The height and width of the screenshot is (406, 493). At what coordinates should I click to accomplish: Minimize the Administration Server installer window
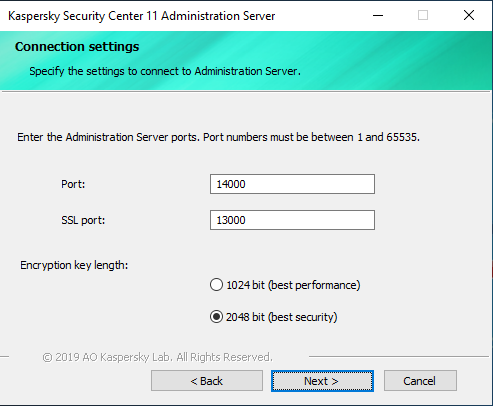pos(378,15)
